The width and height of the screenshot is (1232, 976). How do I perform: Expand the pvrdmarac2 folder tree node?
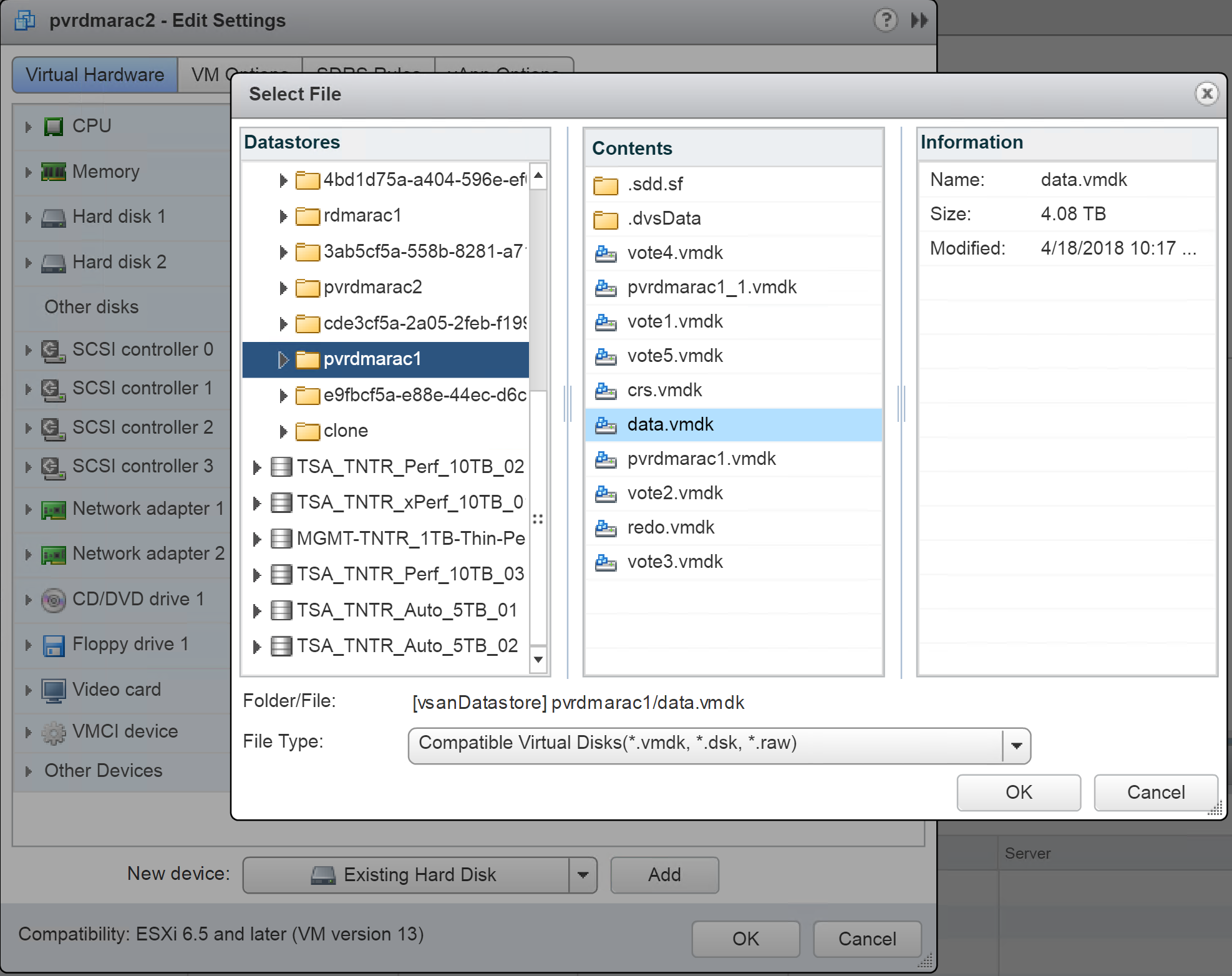pos(283,288)
